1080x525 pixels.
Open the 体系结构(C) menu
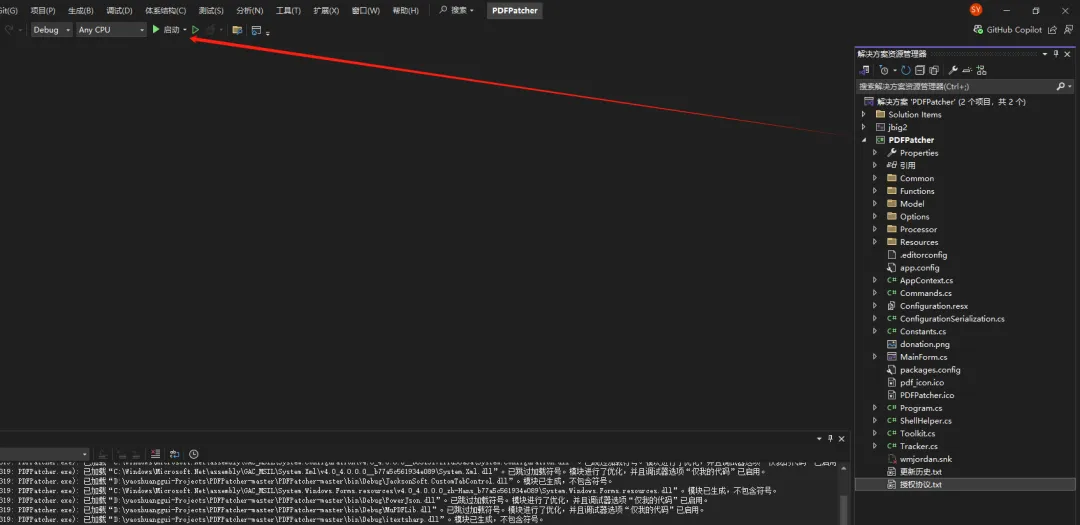tap(165, 10)
